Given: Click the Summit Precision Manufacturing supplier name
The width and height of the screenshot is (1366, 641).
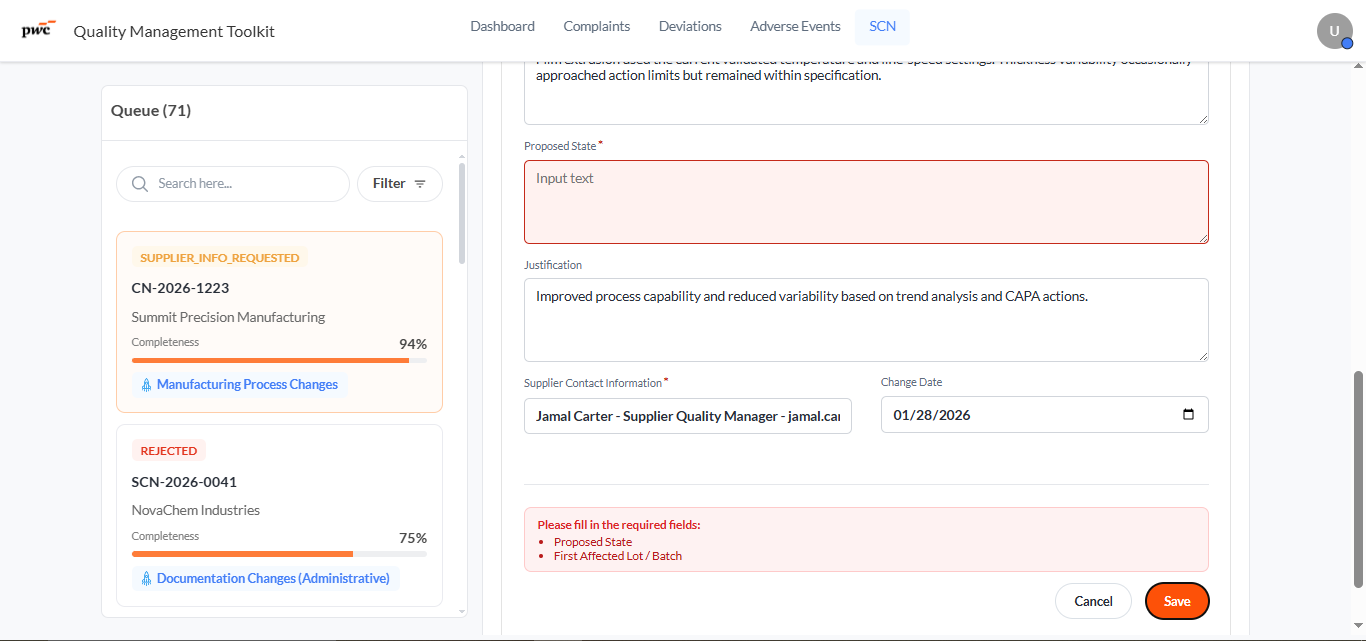Looking at the screenshot, I should pos(229,317).
